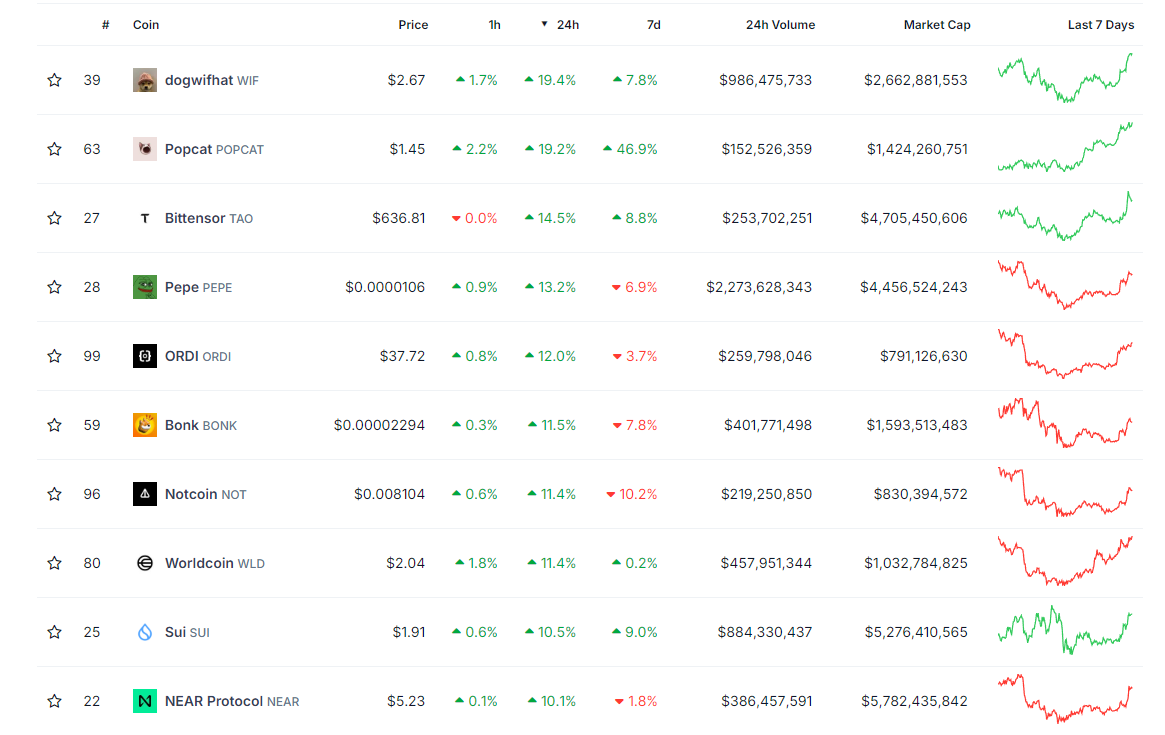Click the $791,126,630 market cap for ORDI
The image size is (1165, 735).
(x=924, y=356)
